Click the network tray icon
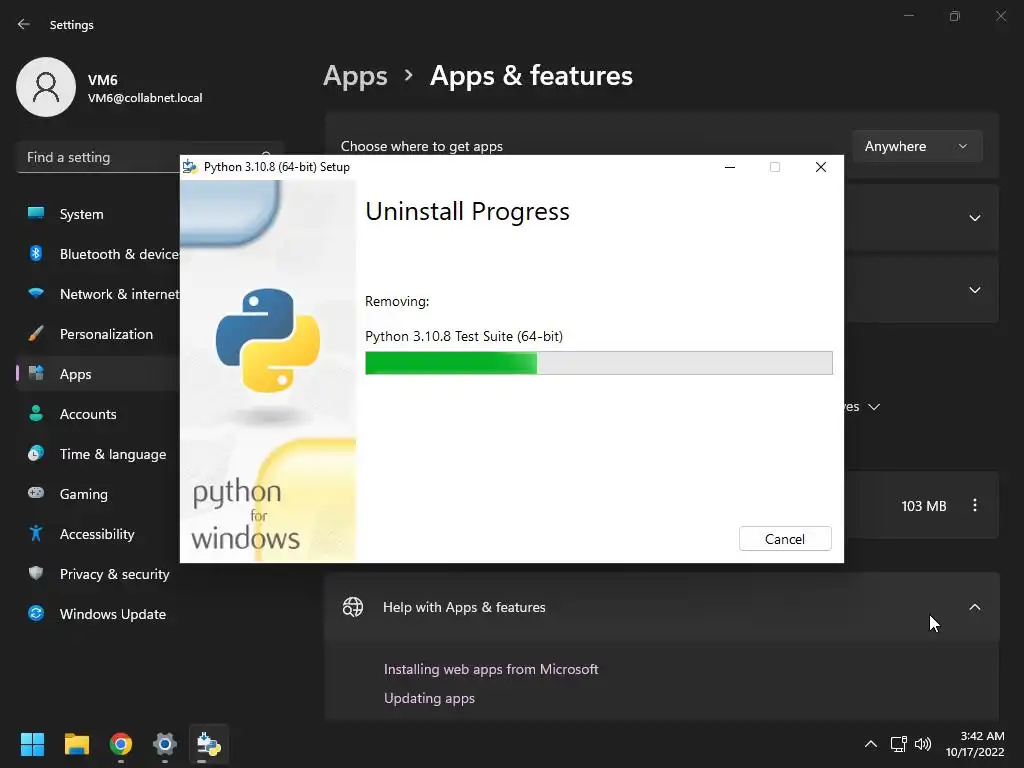This screenshot has width=1024, height=768. point(899,744)
